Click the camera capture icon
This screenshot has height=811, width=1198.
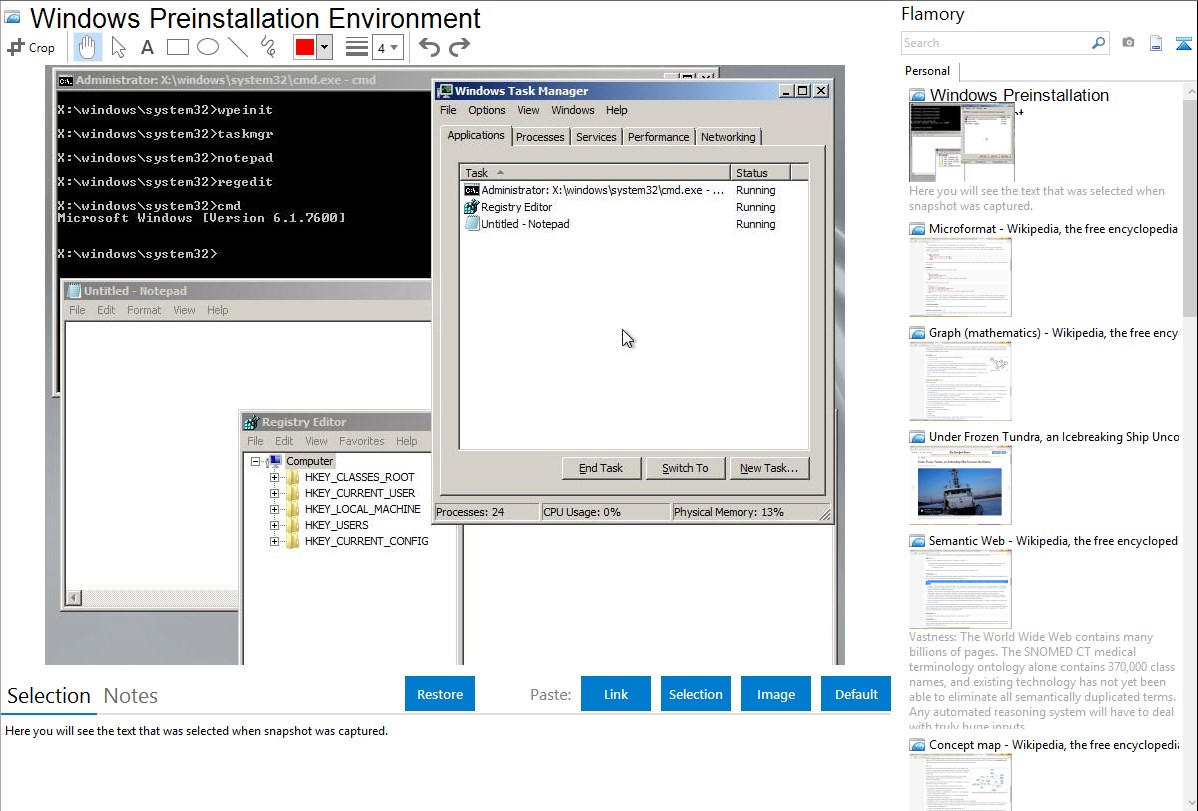pos(1128,43)
